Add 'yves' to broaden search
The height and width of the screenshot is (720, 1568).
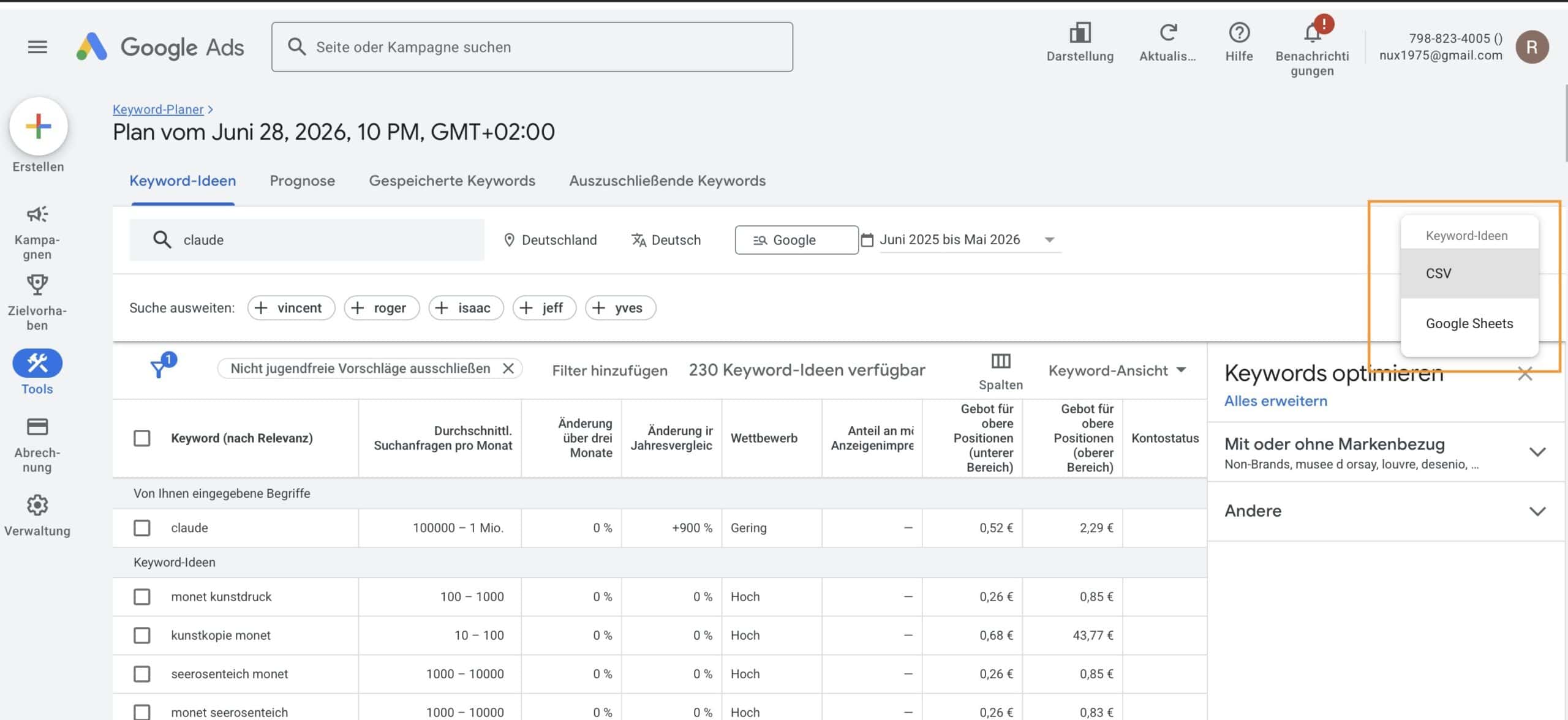click(620, 308)
